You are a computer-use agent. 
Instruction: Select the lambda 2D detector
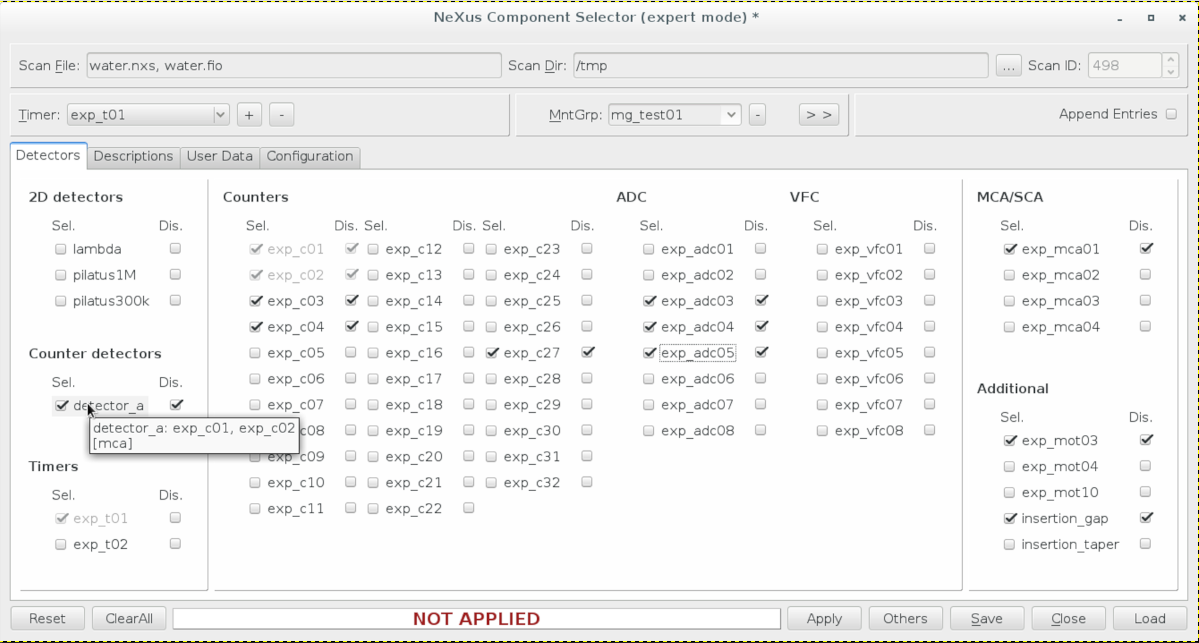pyautogui.click(x=60, y=249)
